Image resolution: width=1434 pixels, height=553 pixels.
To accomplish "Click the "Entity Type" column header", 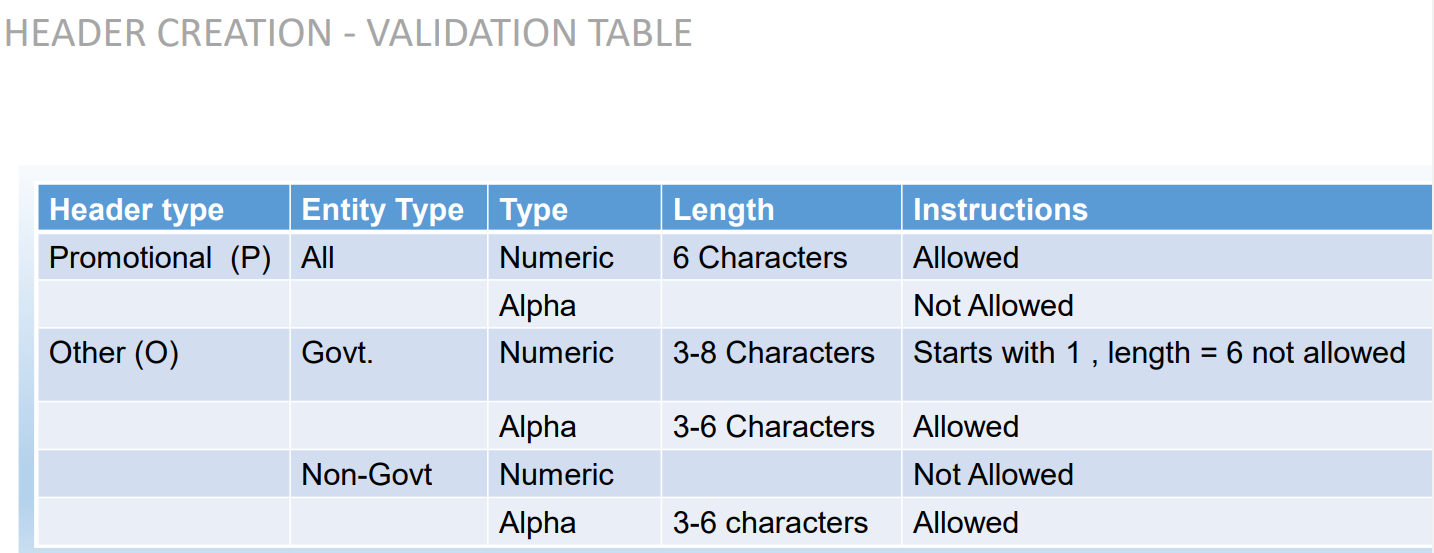I will click(x=382, y=210).
